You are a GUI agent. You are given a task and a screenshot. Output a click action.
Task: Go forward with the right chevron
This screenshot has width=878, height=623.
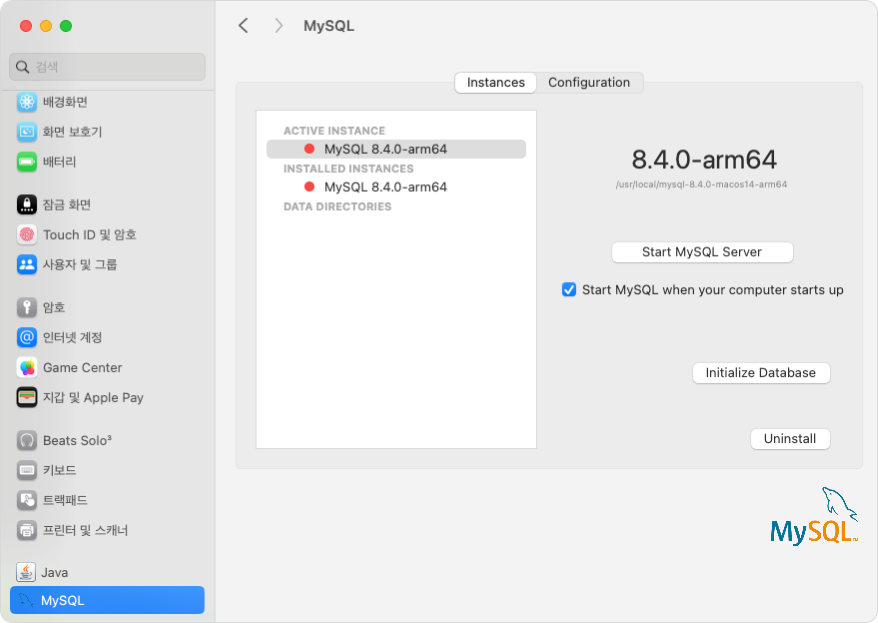point(278,26)
